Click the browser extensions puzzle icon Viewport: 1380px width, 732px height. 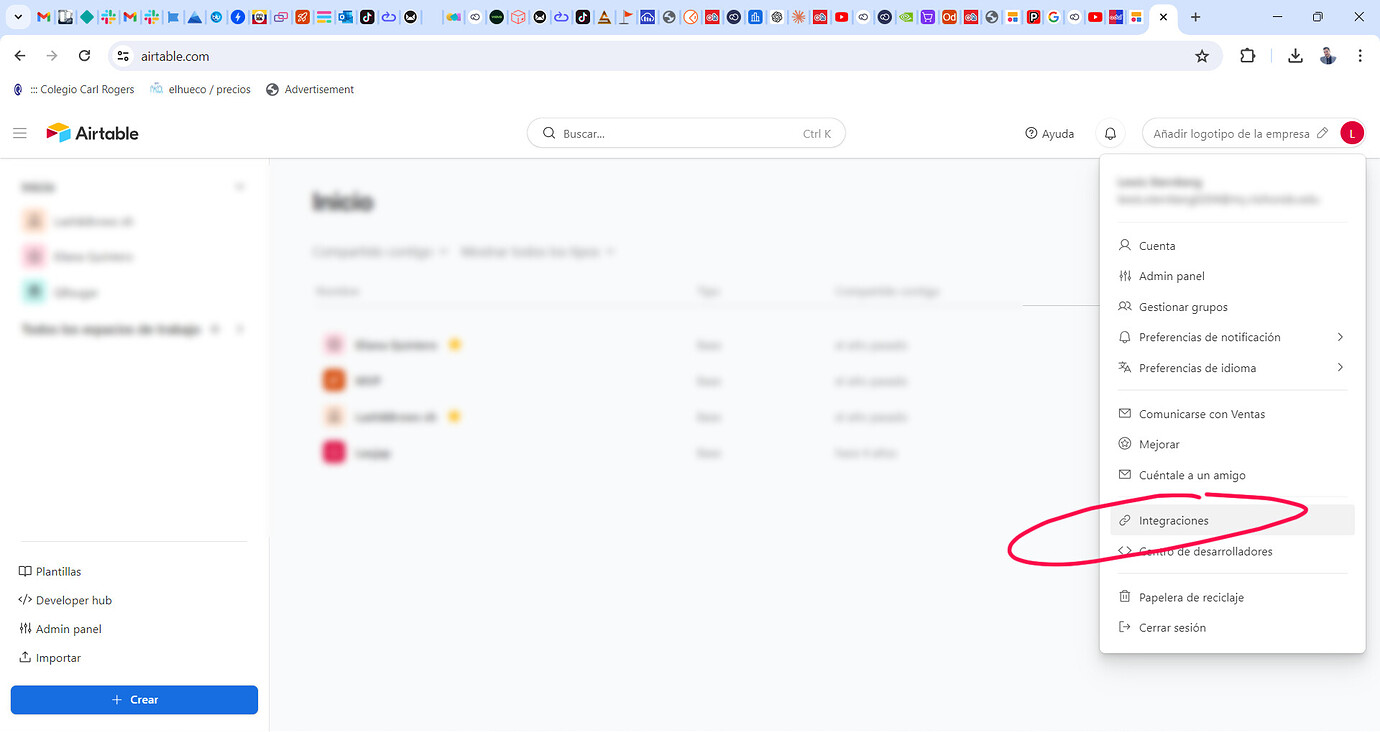[1247, 56]
